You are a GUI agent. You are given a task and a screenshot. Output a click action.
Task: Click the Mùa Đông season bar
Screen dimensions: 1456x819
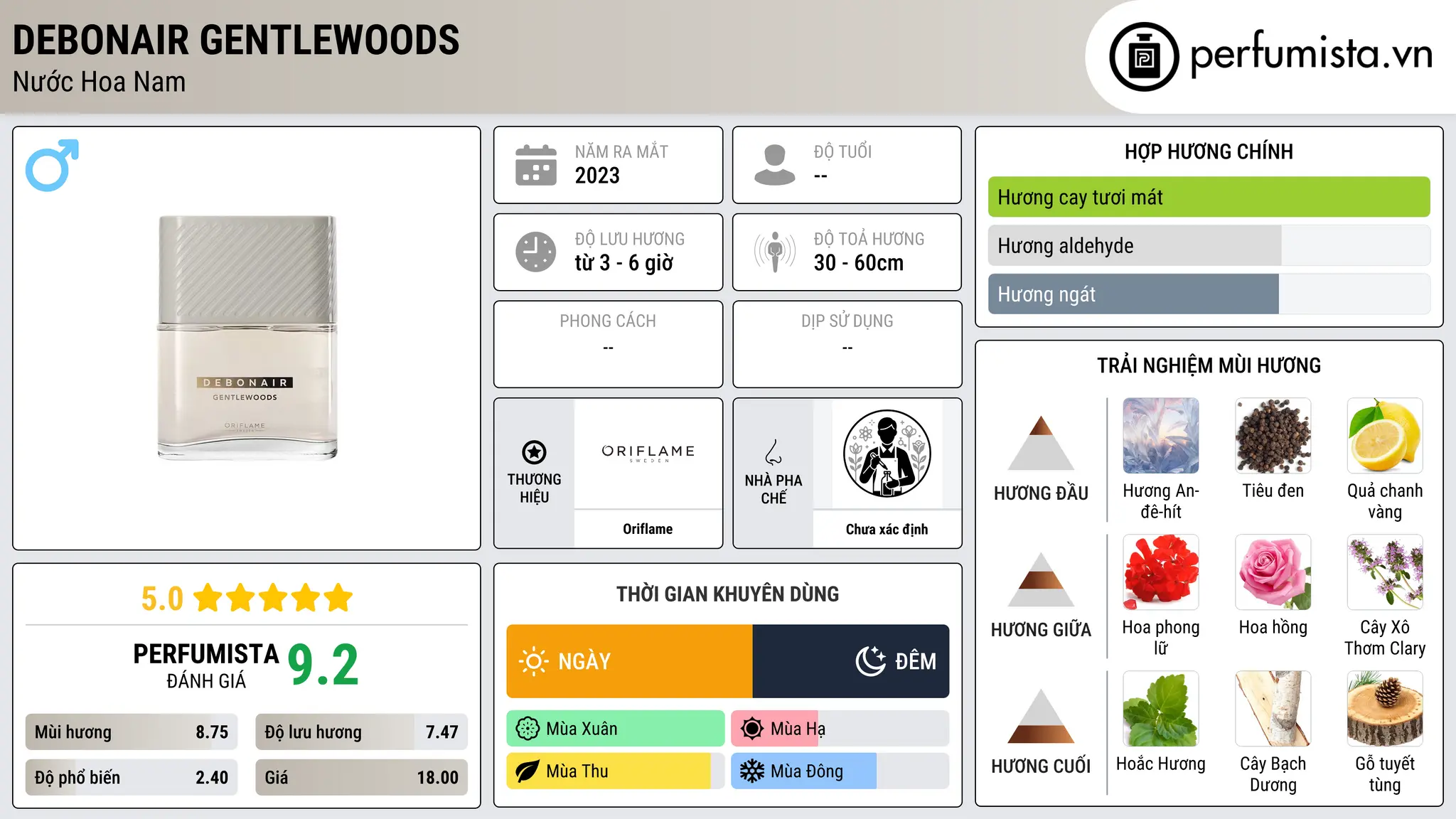tap(840, 771)
